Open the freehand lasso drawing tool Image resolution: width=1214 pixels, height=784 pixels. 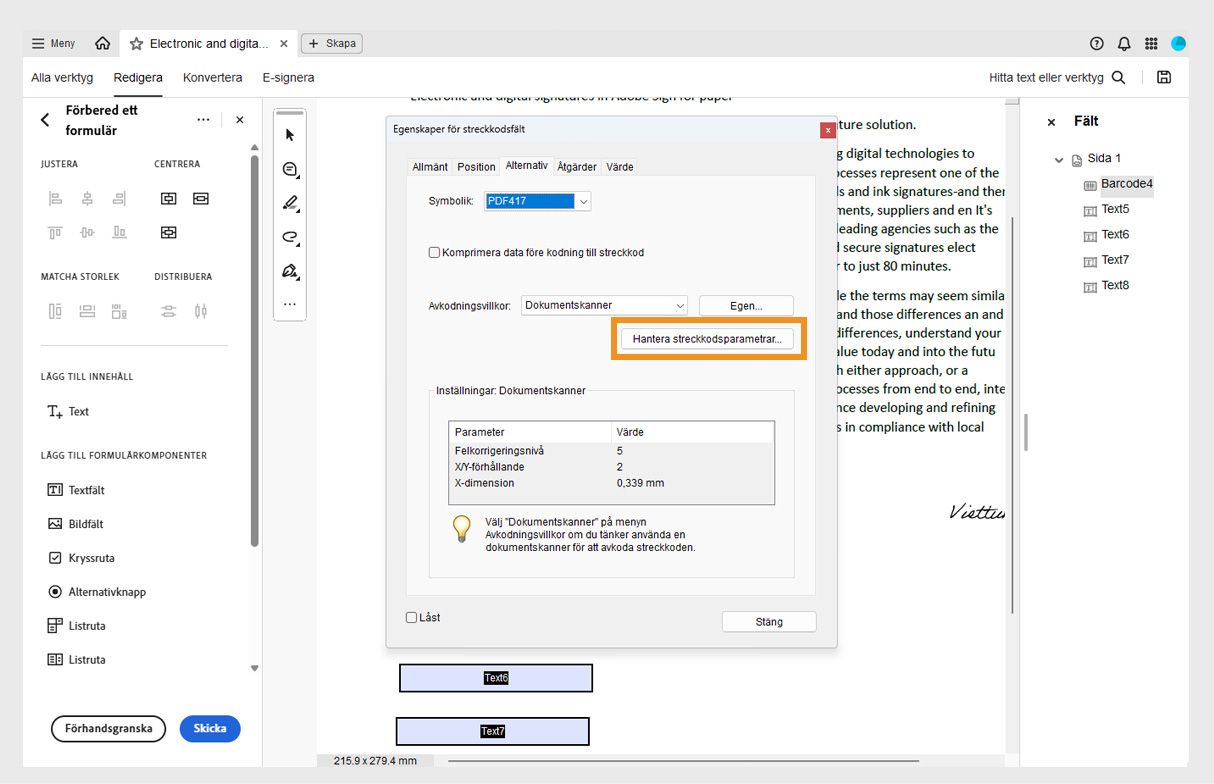[x=290, y=237]
